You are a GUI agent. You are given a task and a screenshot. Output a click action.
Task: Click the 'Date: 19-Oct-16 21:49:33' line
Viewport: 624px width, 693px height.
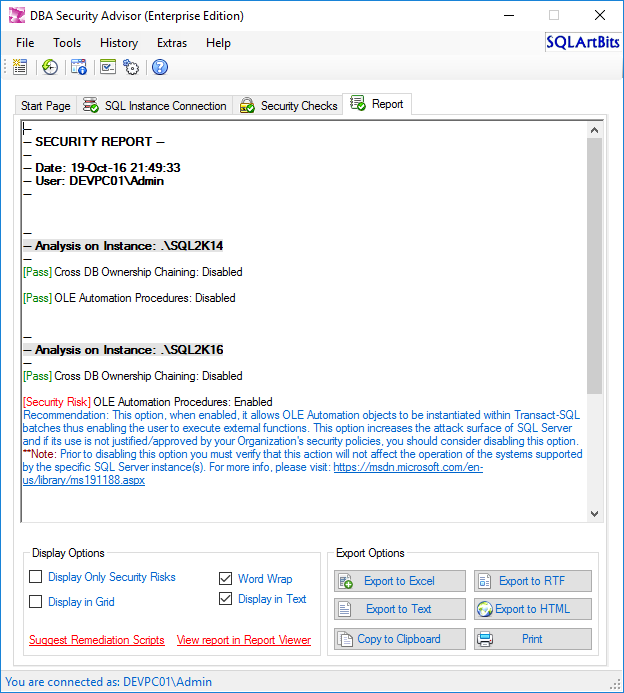tap(102, 168)
